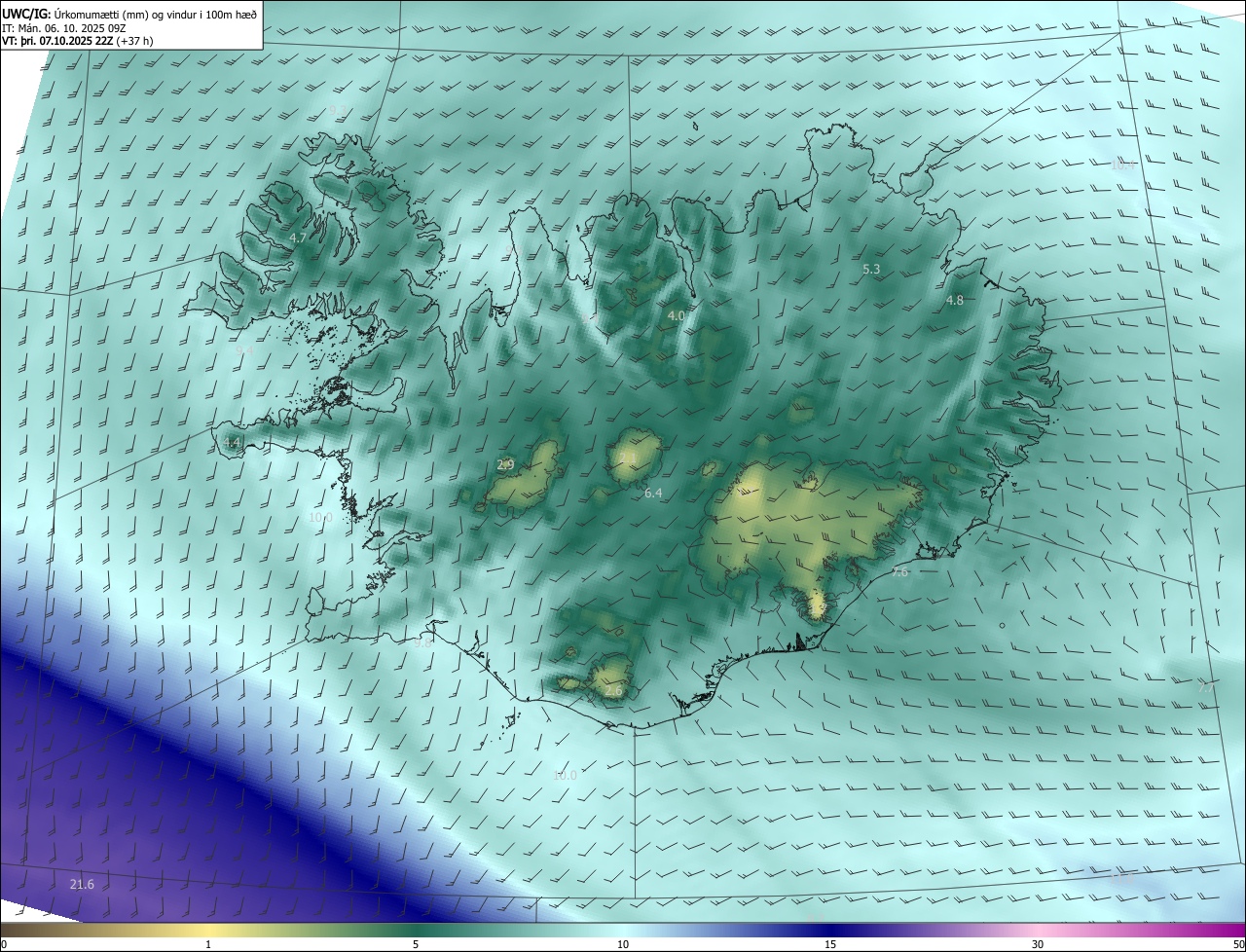
Task: Select the header text "Úrkomumætti (mm) og vindur i 100m hæð"
Action: [x=156, y=14]
